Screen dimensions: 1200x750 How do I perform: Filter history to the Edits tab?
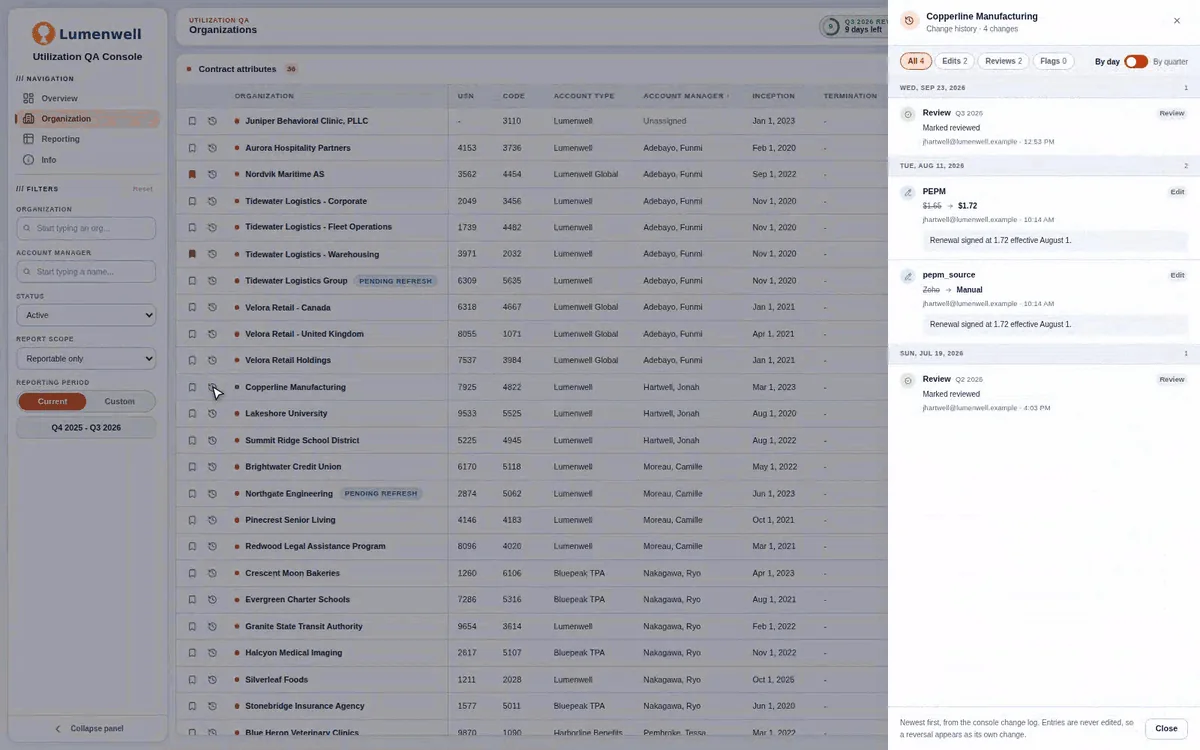[x=955, y=61]
